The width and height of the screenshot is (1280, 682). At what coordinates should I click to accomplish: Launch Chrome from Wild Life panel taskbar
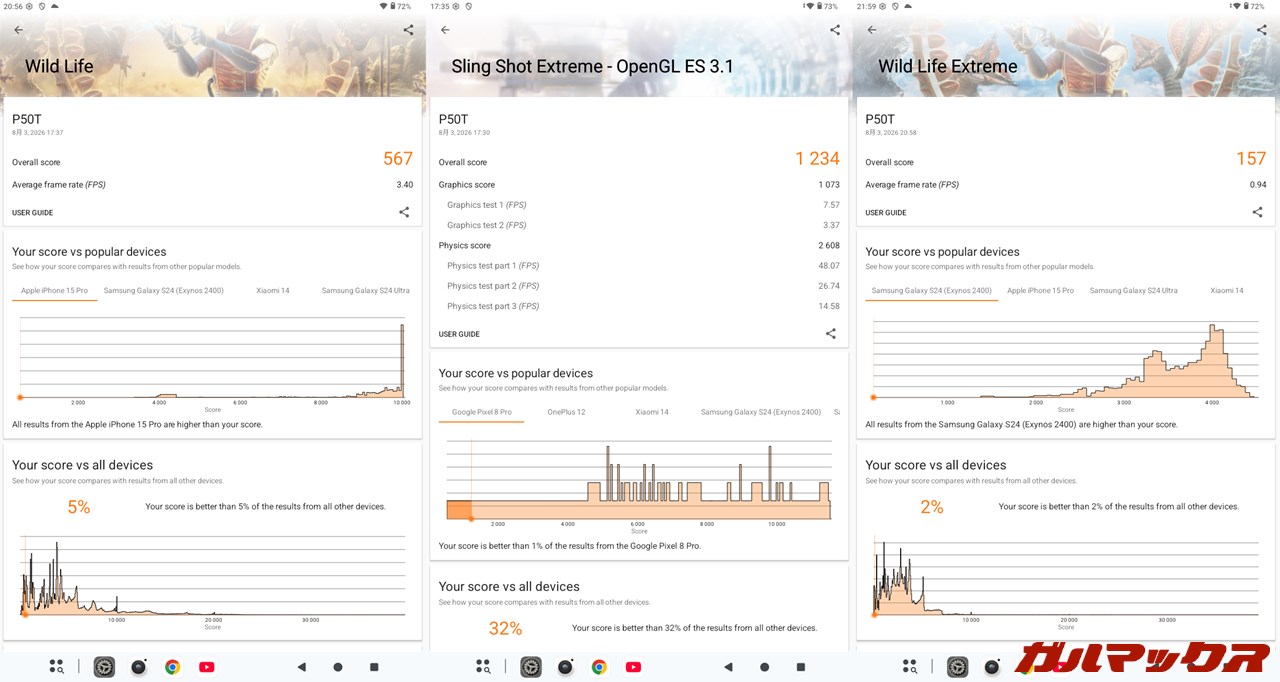(x=172, y=667)
